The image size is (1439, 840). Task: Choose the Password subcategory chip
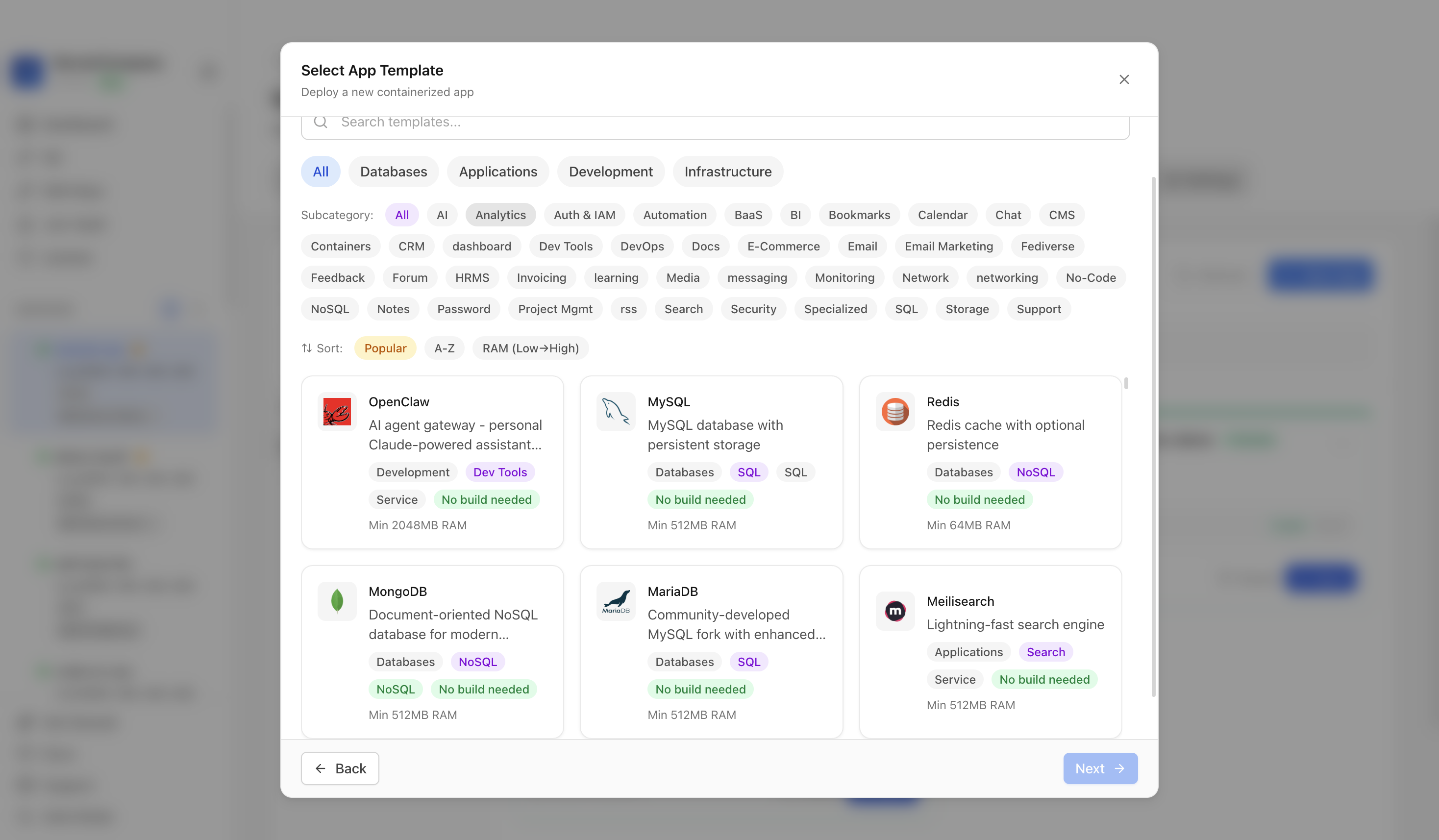(463, 309)
